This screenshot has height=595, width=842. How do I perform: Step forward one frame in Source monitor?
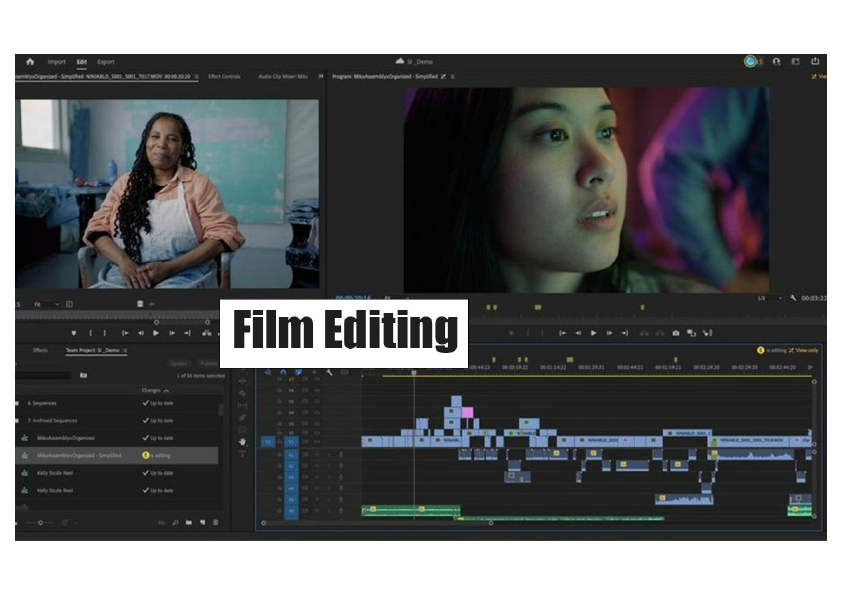(x=172, y=333)
